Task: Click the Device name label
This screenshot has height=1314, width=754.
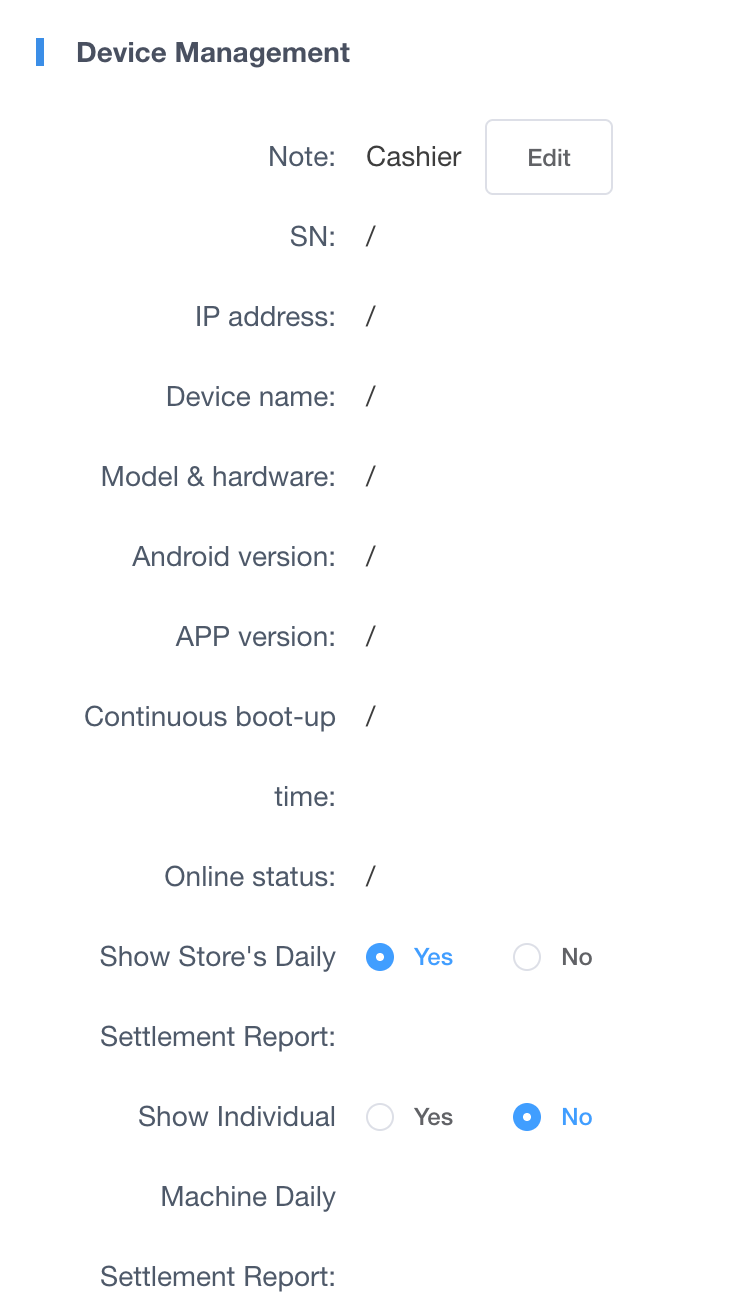Action: (x=250, y=397)
